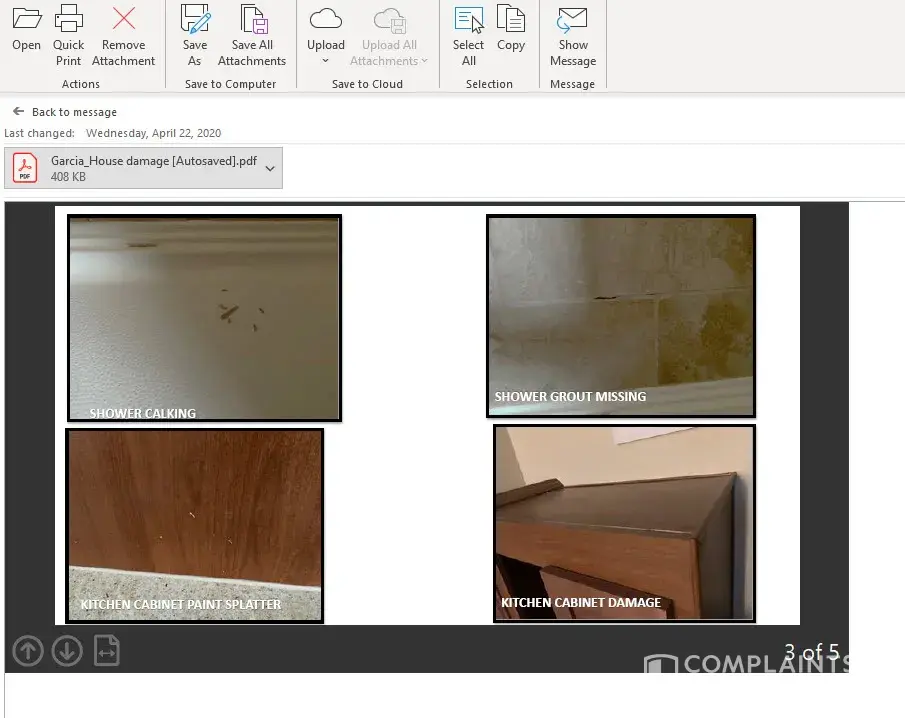Copy the attachment using Copy icon

(x=511, y=19)
